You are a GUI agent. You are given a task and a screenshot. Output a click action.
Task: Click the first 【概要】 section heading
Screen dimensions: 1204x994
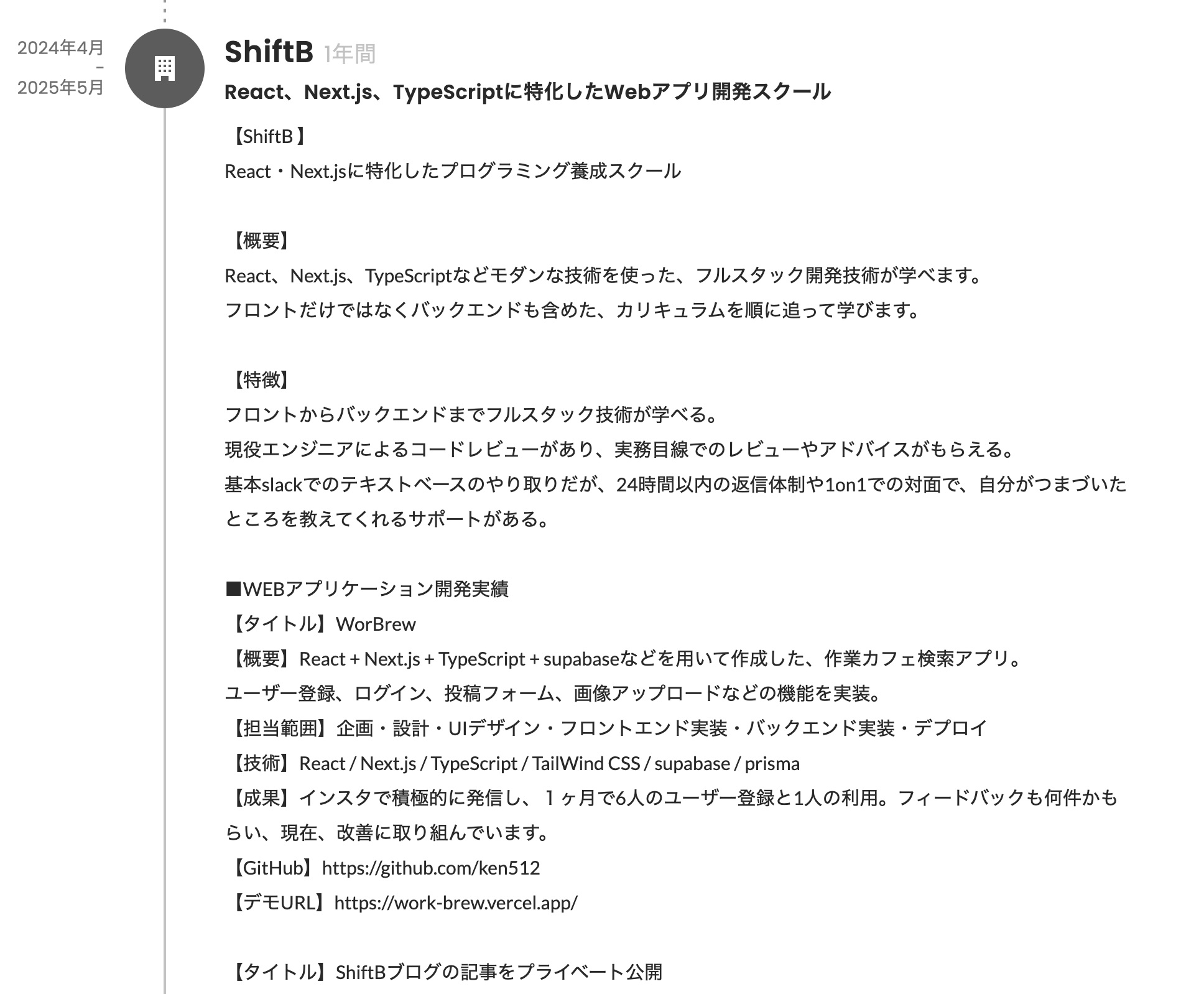coord(261,241)
